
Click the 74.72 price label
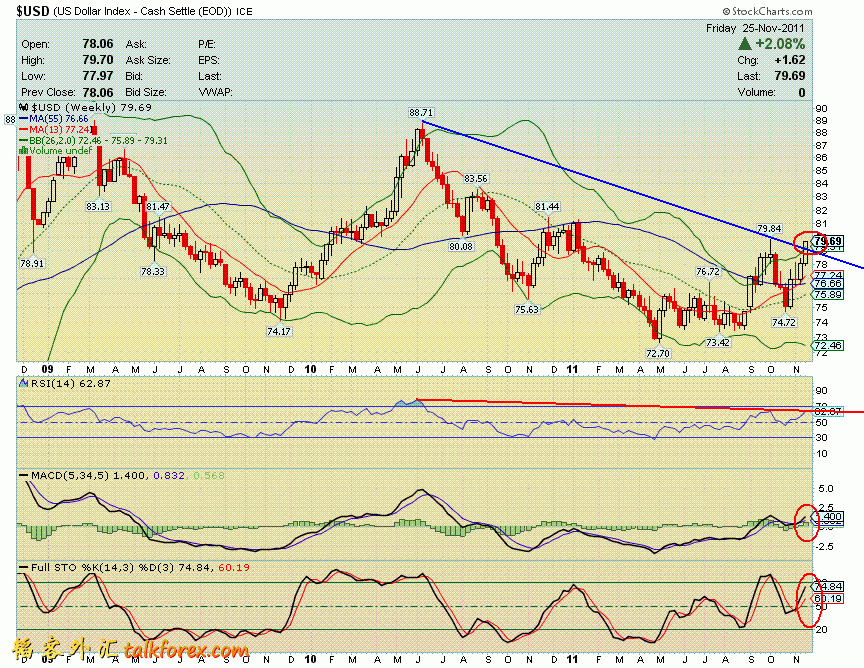click(784, 322)
